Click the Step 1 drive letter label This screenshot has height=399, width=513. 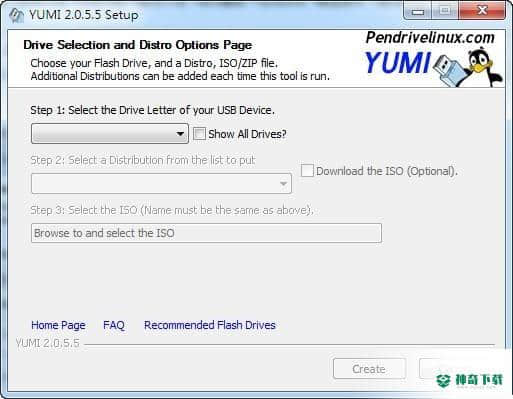(152, 110)
